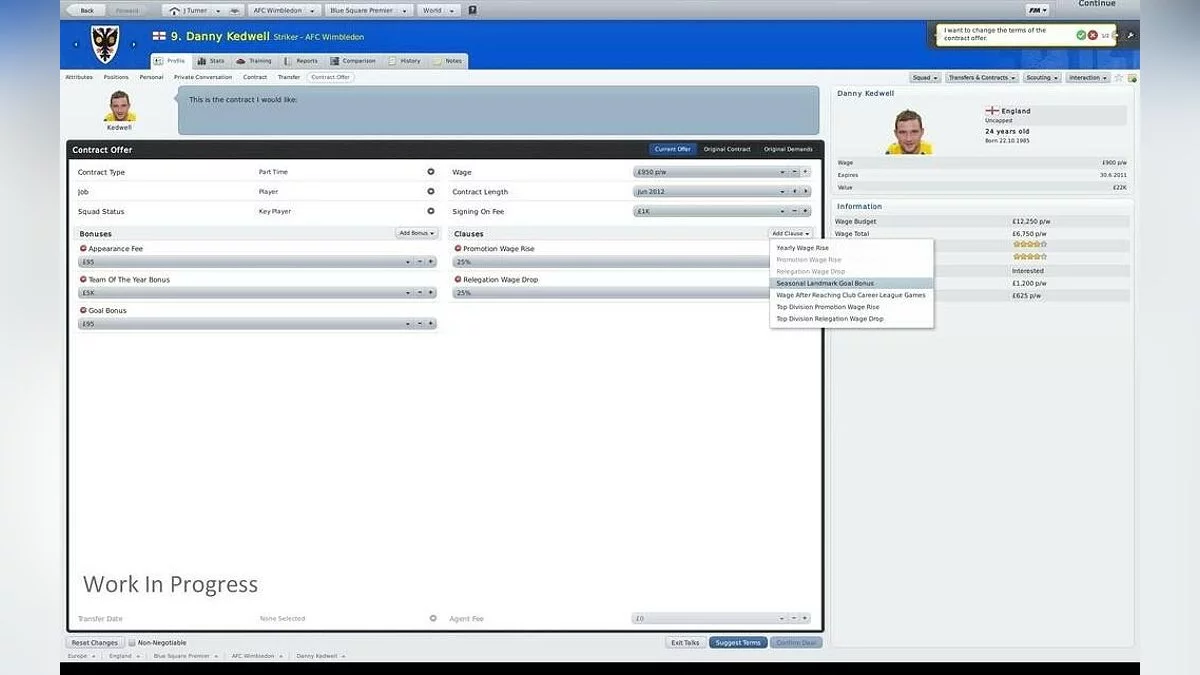This screenshot has height=675, width=1200.
Task: Click the wrench settings icon
Action: [x=1130, y=35]
